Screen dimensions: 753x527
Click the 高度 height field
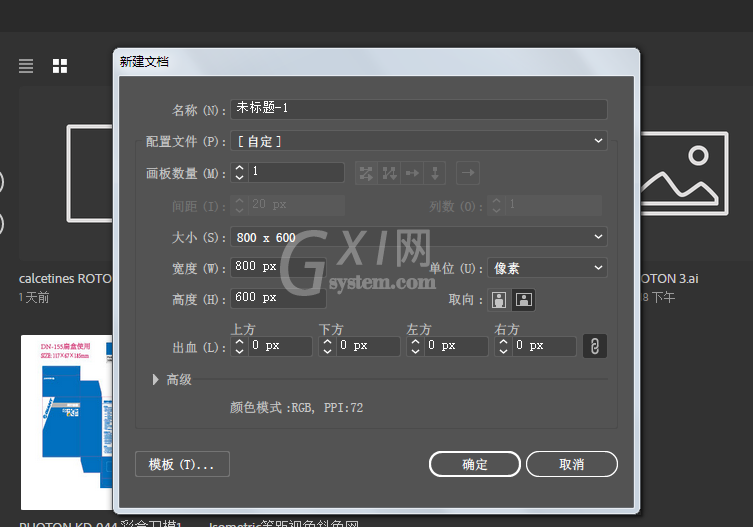279,298
